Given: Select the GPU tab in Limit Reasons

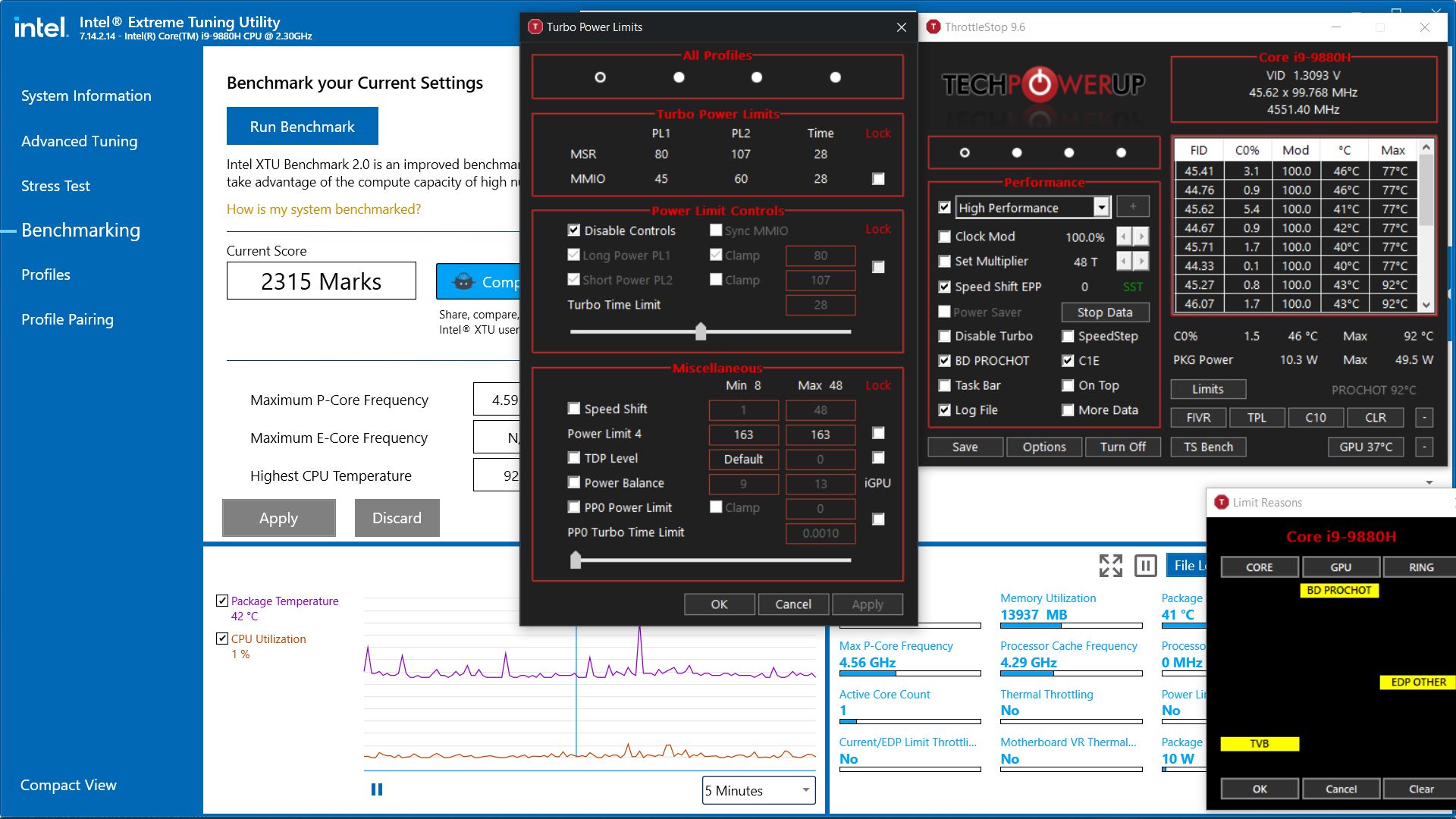Looking at the screenshot, I should click(x=1341, y=567).
